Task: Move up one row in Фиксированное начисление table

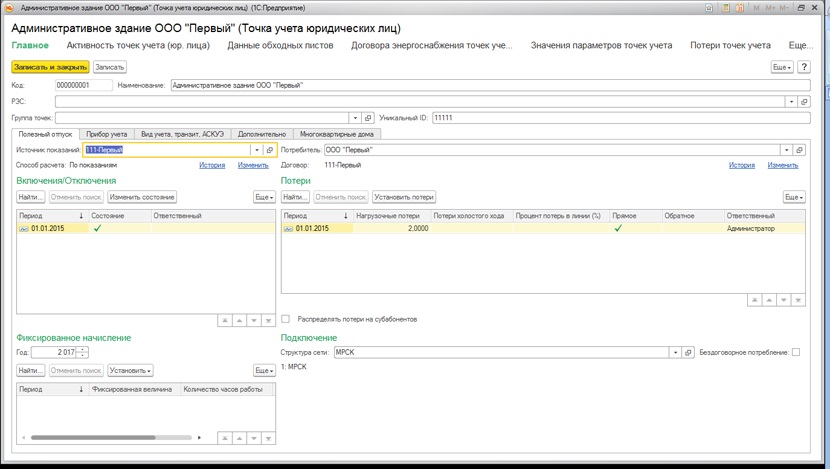Action: click(239, 438)
